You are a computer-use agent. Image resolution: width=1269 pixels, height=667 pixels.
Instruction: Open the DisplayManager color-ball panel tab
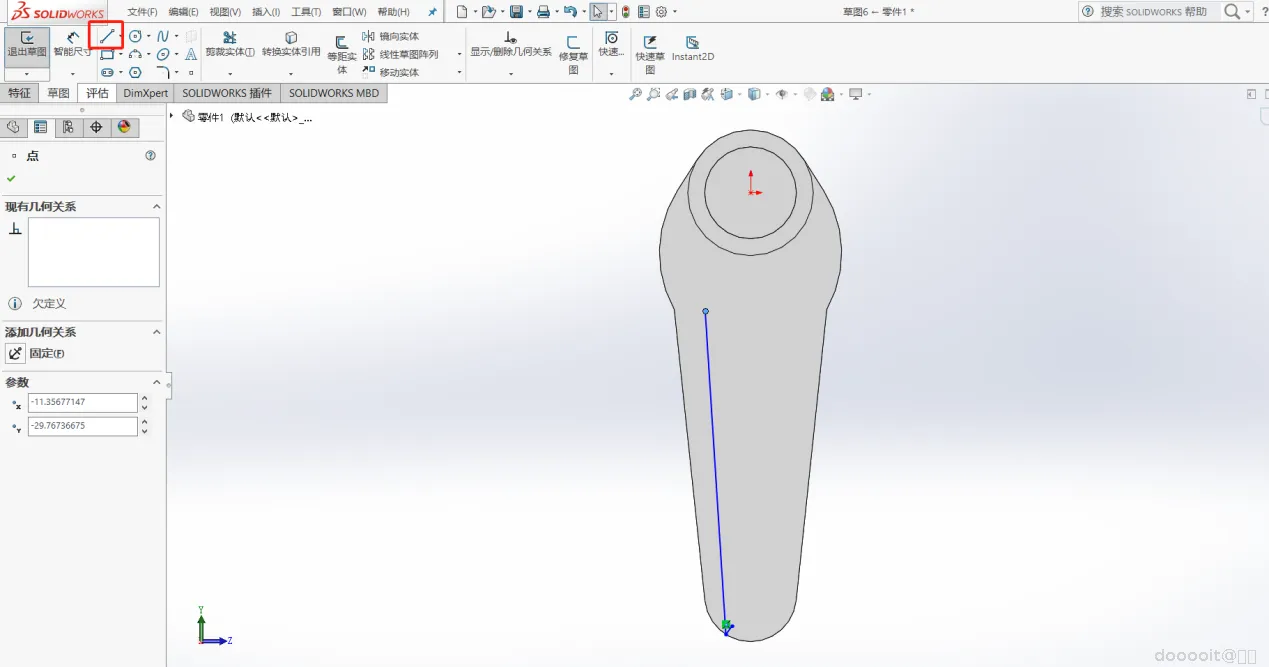pyautogui.click(x=124, y=127)
